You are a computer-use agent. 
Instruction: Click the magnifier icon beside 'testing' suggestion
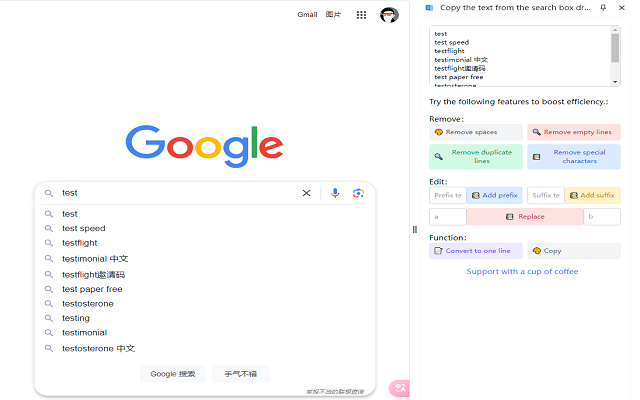click(x=49, y=318)
